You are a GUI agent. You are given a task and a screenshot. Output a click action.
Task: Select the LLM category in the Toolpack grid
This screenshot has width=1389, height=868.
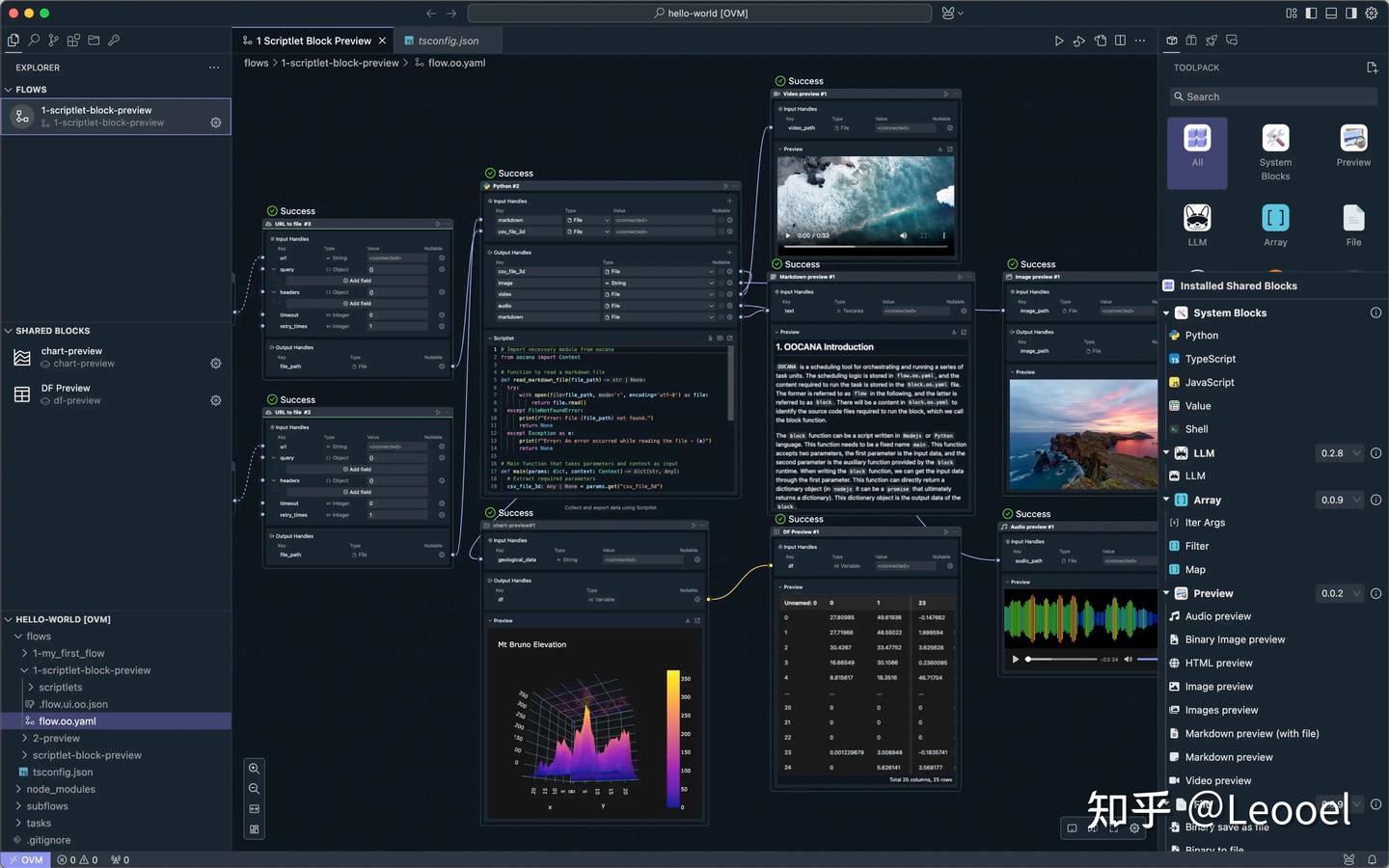click(x=1197, y=222)
